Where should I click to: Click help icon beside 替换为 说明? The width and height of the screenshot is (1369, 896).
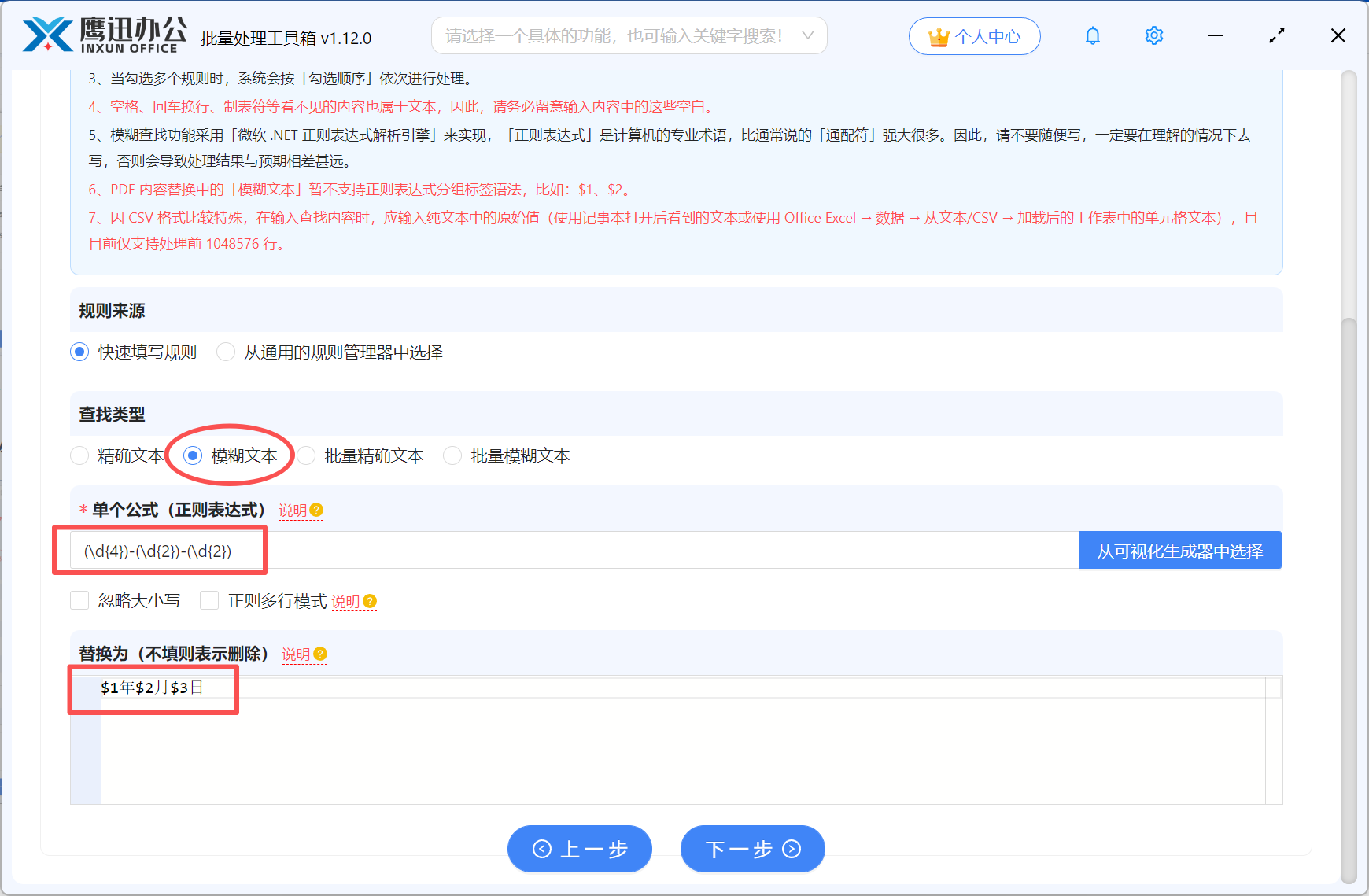(x=321, y=654)
